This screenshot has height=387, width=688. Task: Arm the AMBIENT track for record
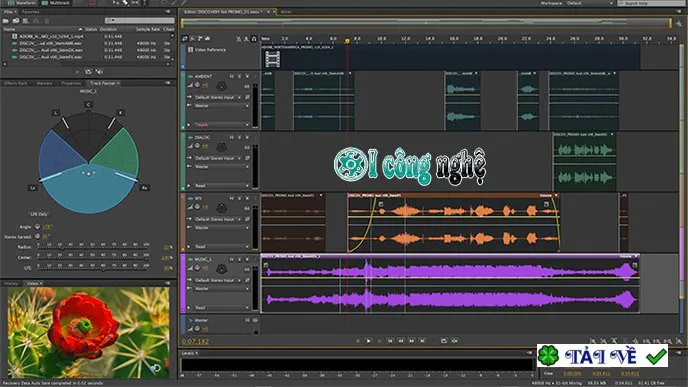point(247,76)
